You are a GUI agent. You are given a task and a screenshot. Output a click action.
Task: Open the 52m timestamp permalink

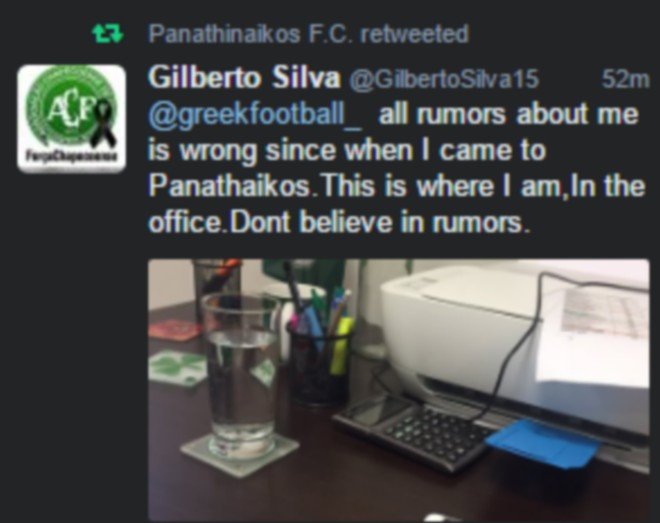pyautogui.click(x=625, y=79)
